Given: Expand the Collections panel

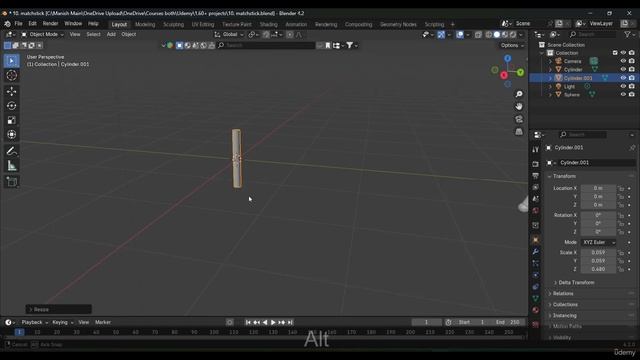Looking at the screenshot, I should tap(564, 304).
